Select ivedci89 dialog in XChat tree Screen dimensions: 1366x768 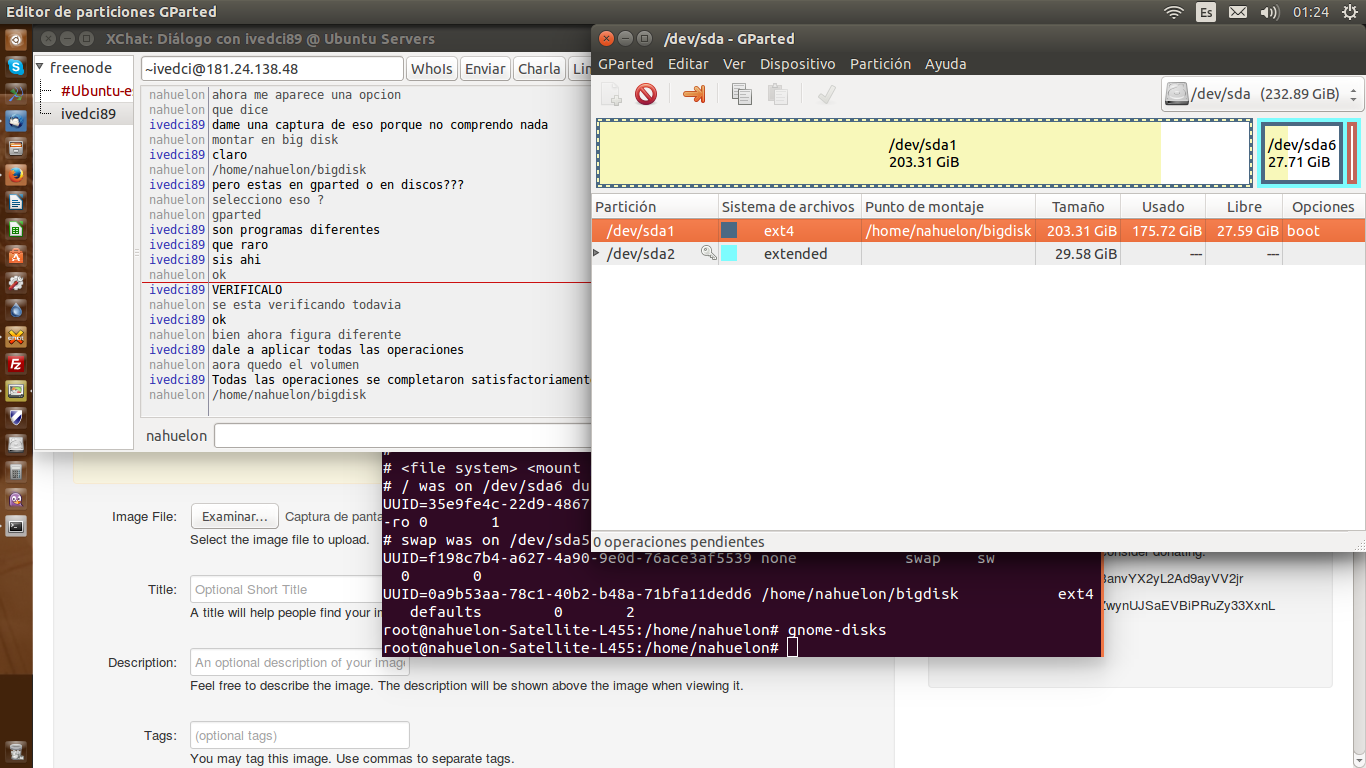coord(88,114)
